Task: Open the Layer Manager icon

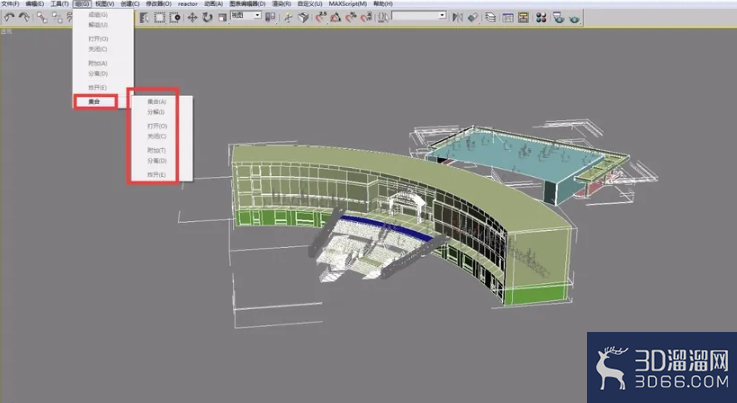Action: [x=490, y=17]
